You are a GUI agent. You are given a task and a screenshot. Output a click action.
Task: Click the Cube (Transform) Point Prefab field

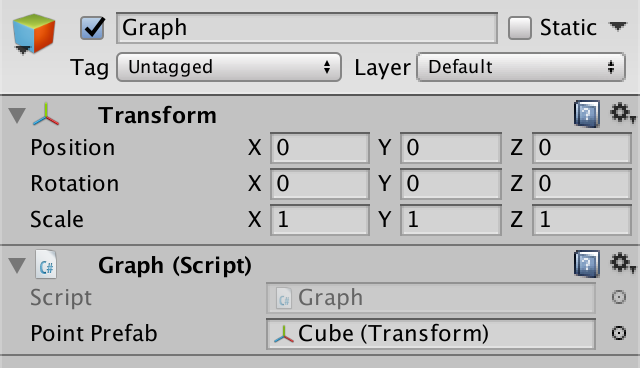431,334
